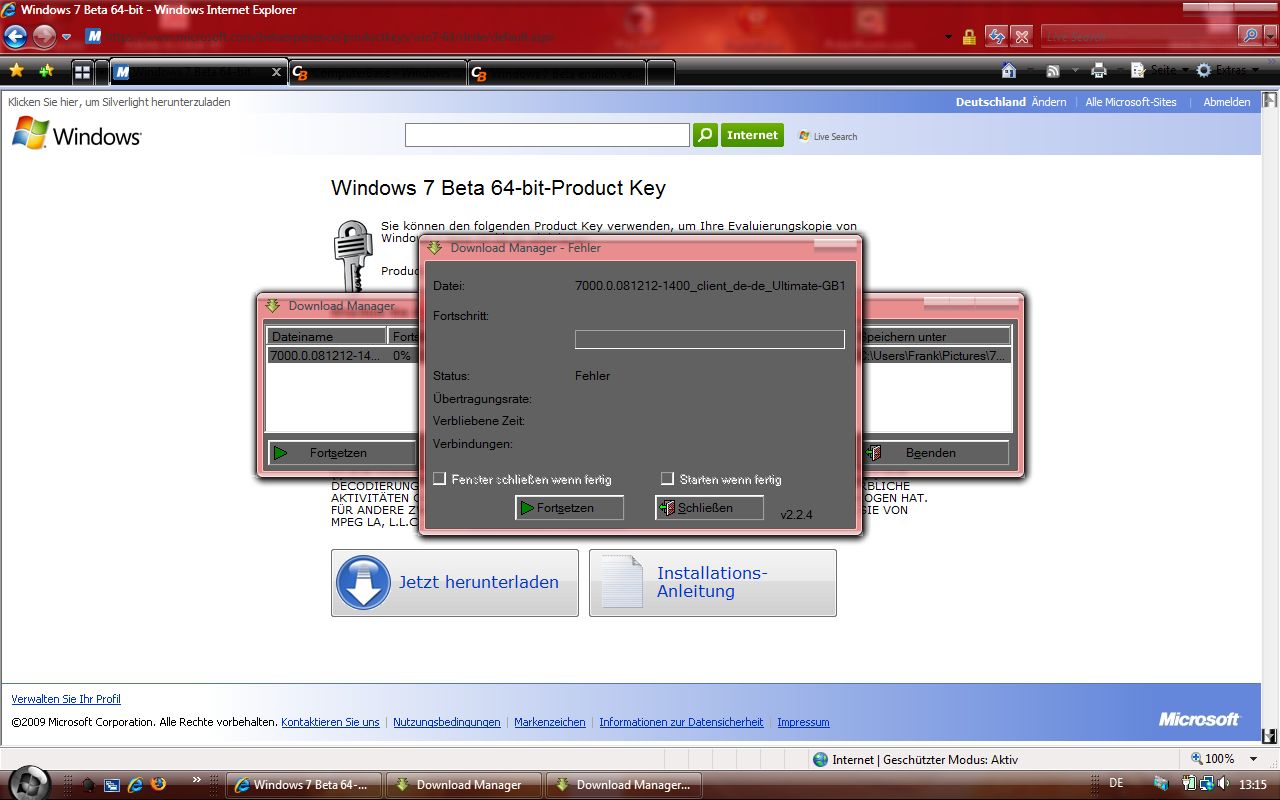Click the Fortschritt progress bar
Screen dimensions: 1280x800
pos(710,340)
